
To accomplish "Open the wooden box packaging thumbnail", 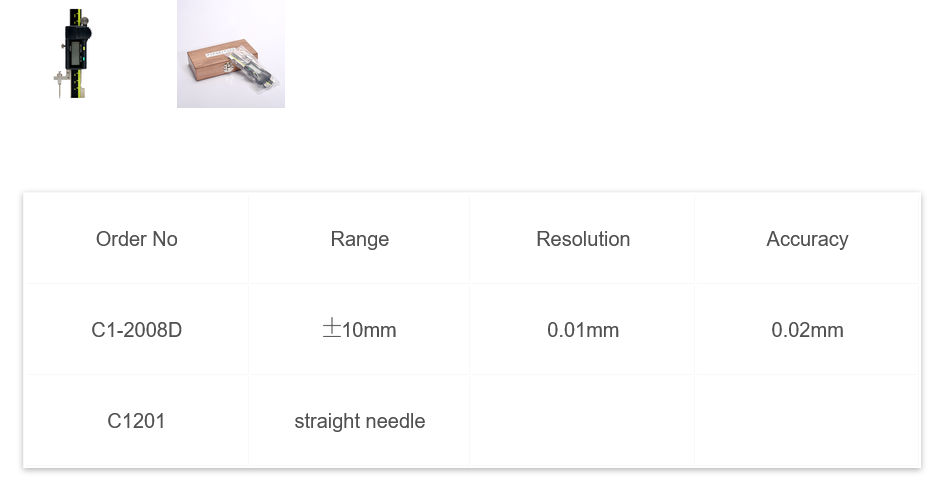I will 231,54.
